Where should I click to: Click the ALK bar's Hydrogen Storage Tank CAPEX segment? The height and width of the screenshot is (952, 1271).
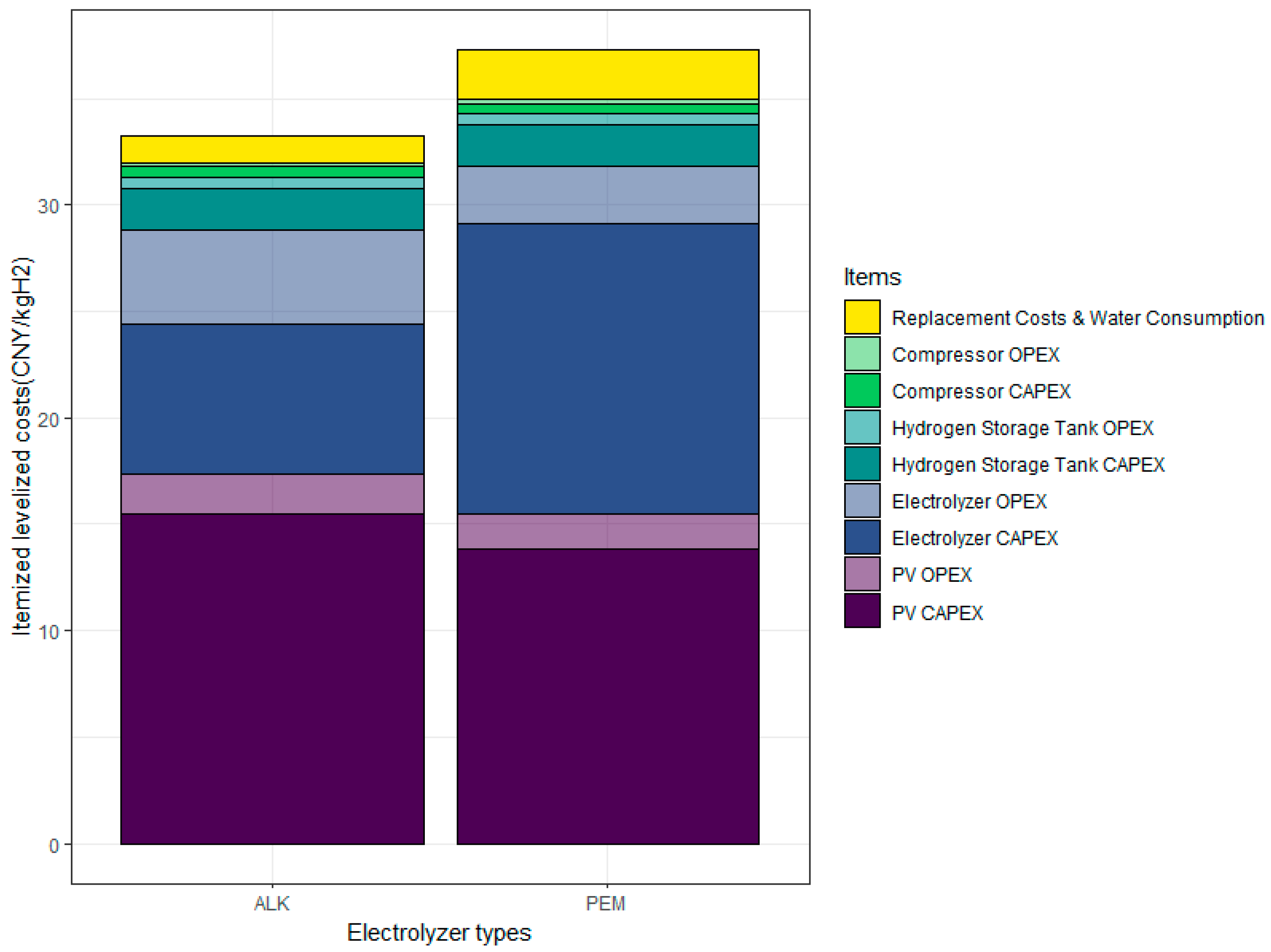point(272,209)
